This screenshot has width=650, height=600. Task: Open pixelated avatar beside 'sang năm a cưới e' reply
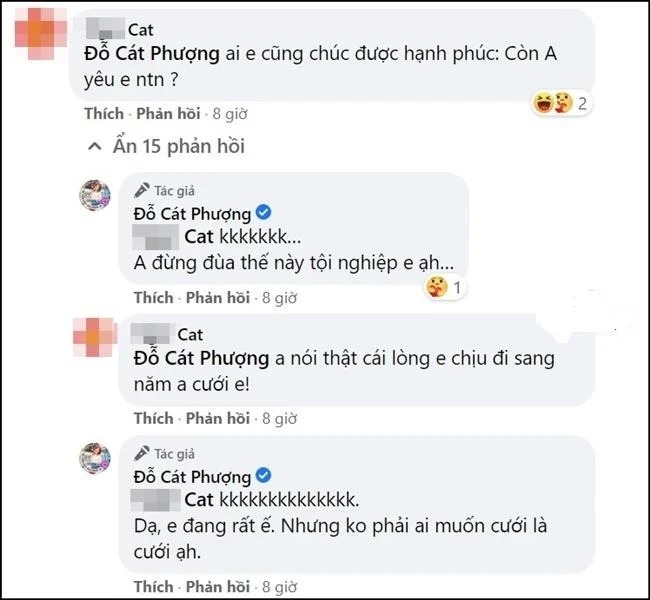click(95, 337)
